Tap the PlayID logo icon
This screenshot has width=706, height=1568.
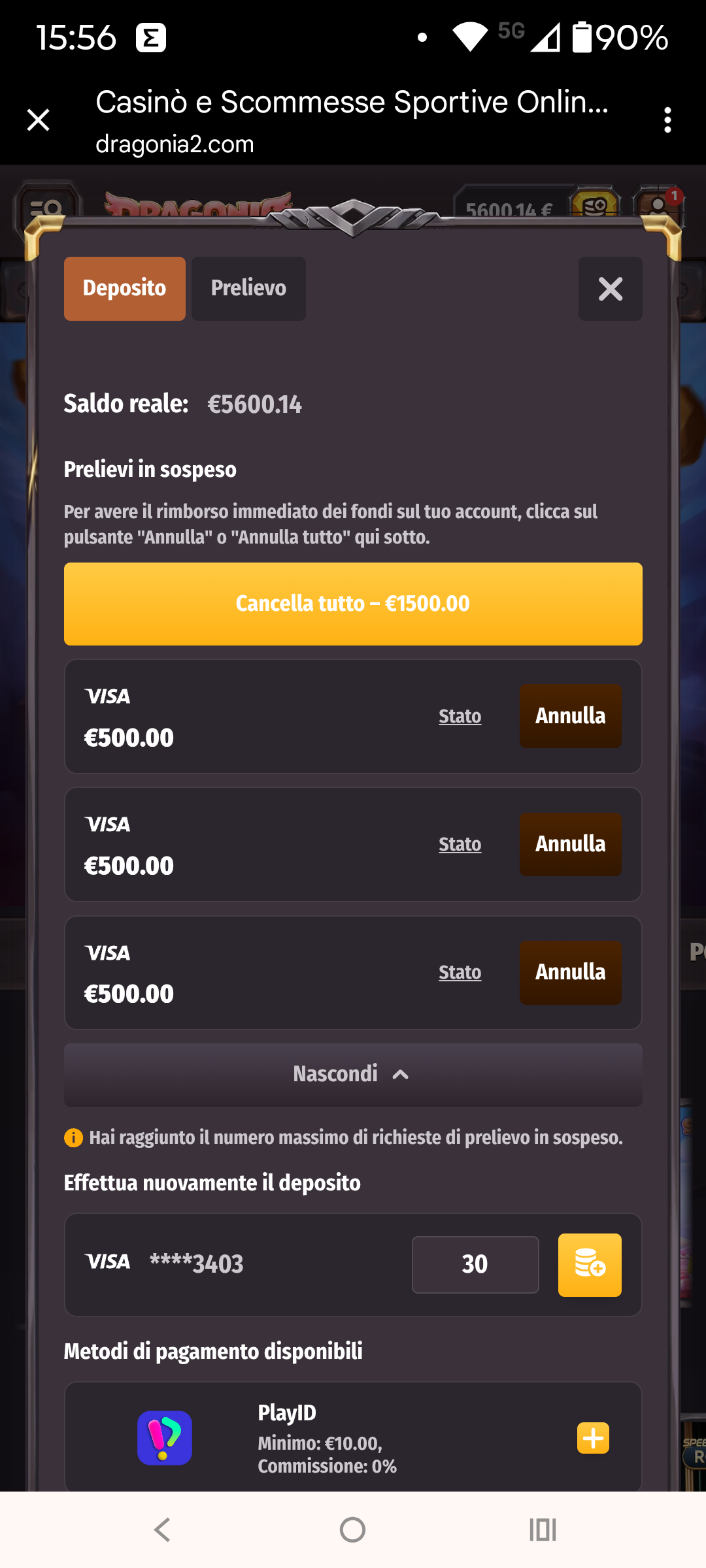pos(164,1438)
